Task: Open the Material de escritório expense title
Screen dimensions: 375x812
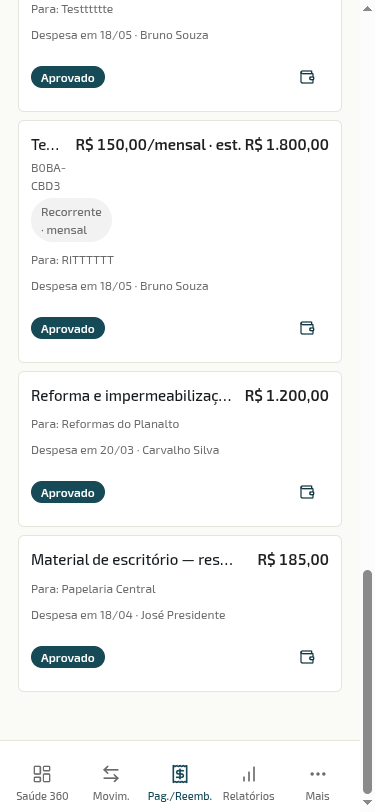Action: [x=132, y=560]
